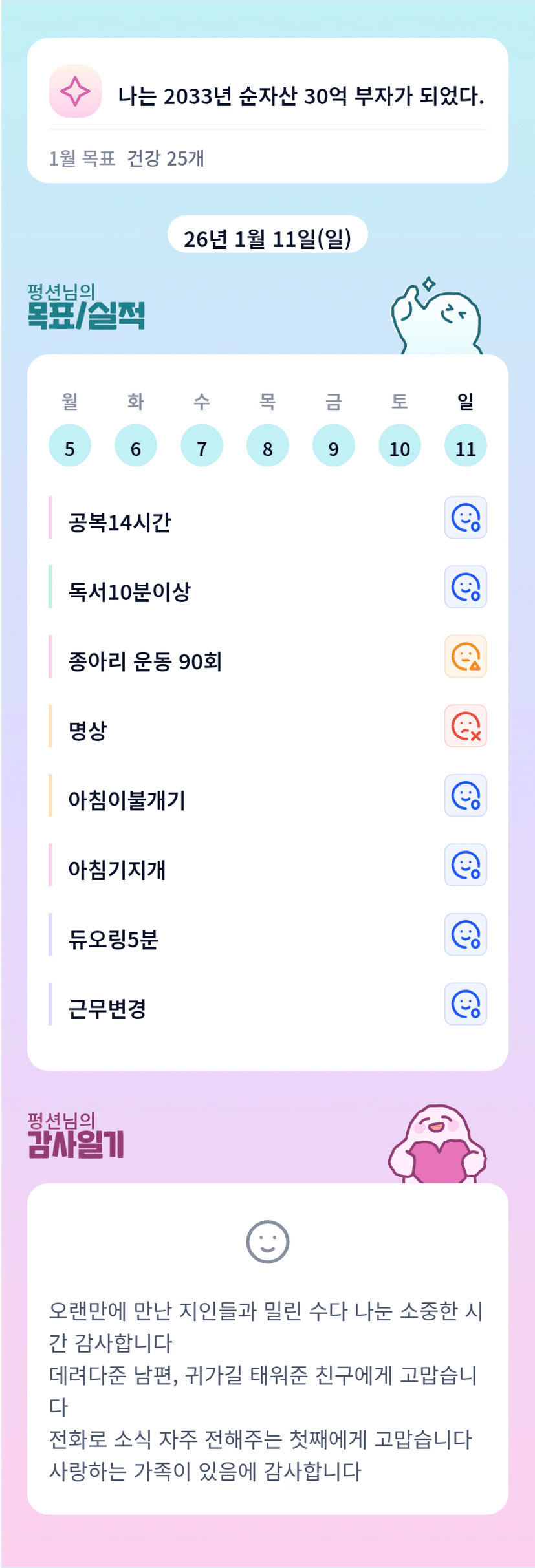Tap the status face icon for 공복14시간
The height and width of the screenshot is (1568, 535).
pos(465,517)
